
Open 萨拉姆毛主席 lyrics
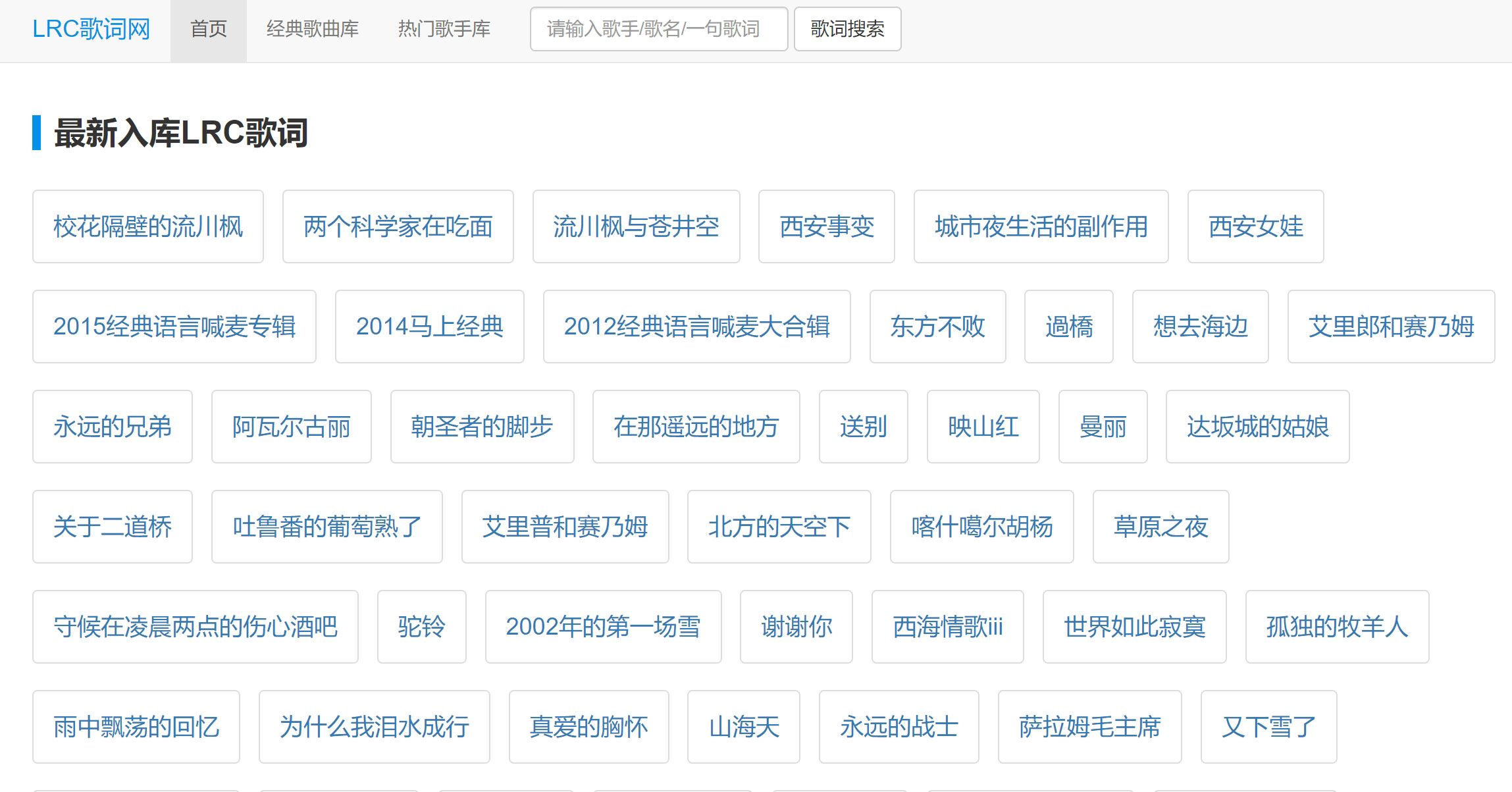(x=1089, y=727)
